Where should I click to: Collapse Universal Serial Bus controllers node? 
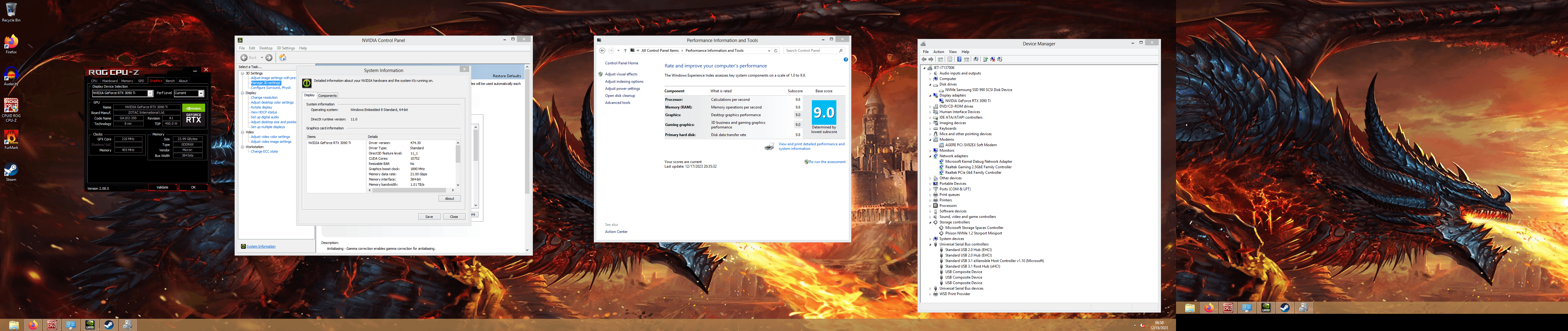(x=930, y=245)
